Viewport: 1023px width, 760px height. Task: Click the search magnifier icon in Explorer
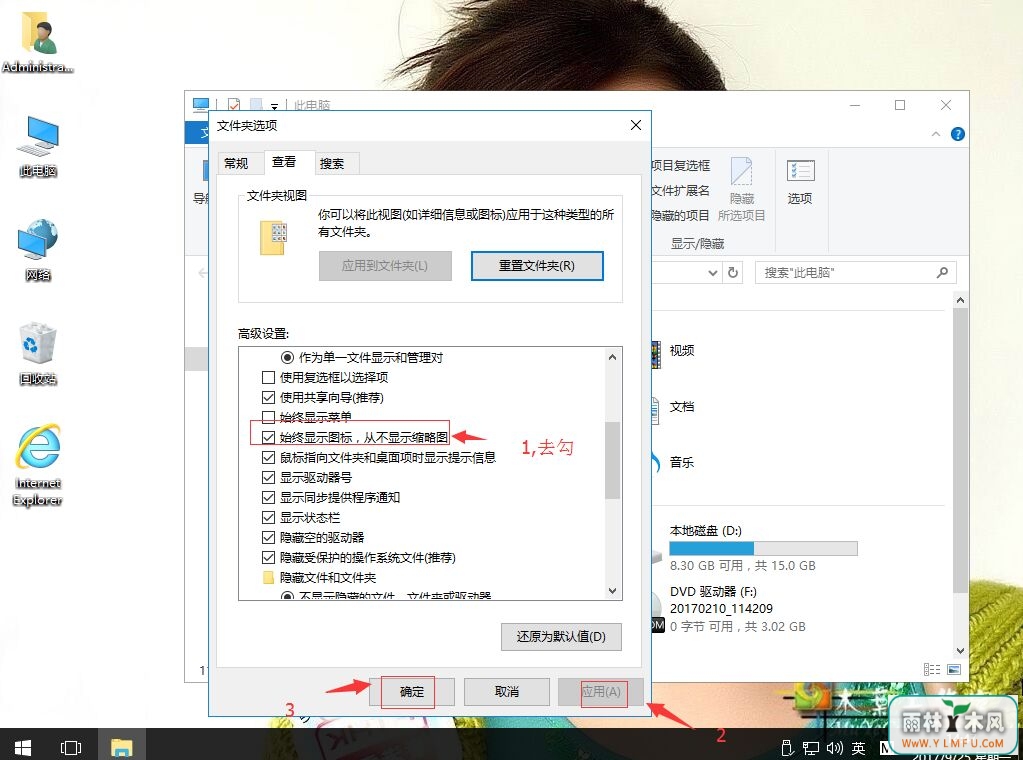(942, 272)
